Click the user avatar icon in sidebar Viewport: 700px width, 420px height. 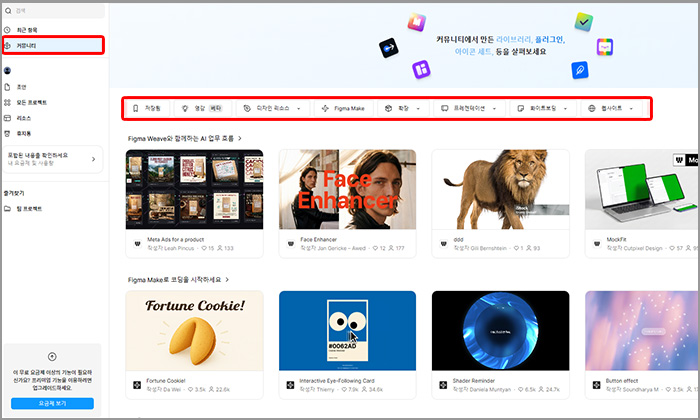[x=7, y=71]
